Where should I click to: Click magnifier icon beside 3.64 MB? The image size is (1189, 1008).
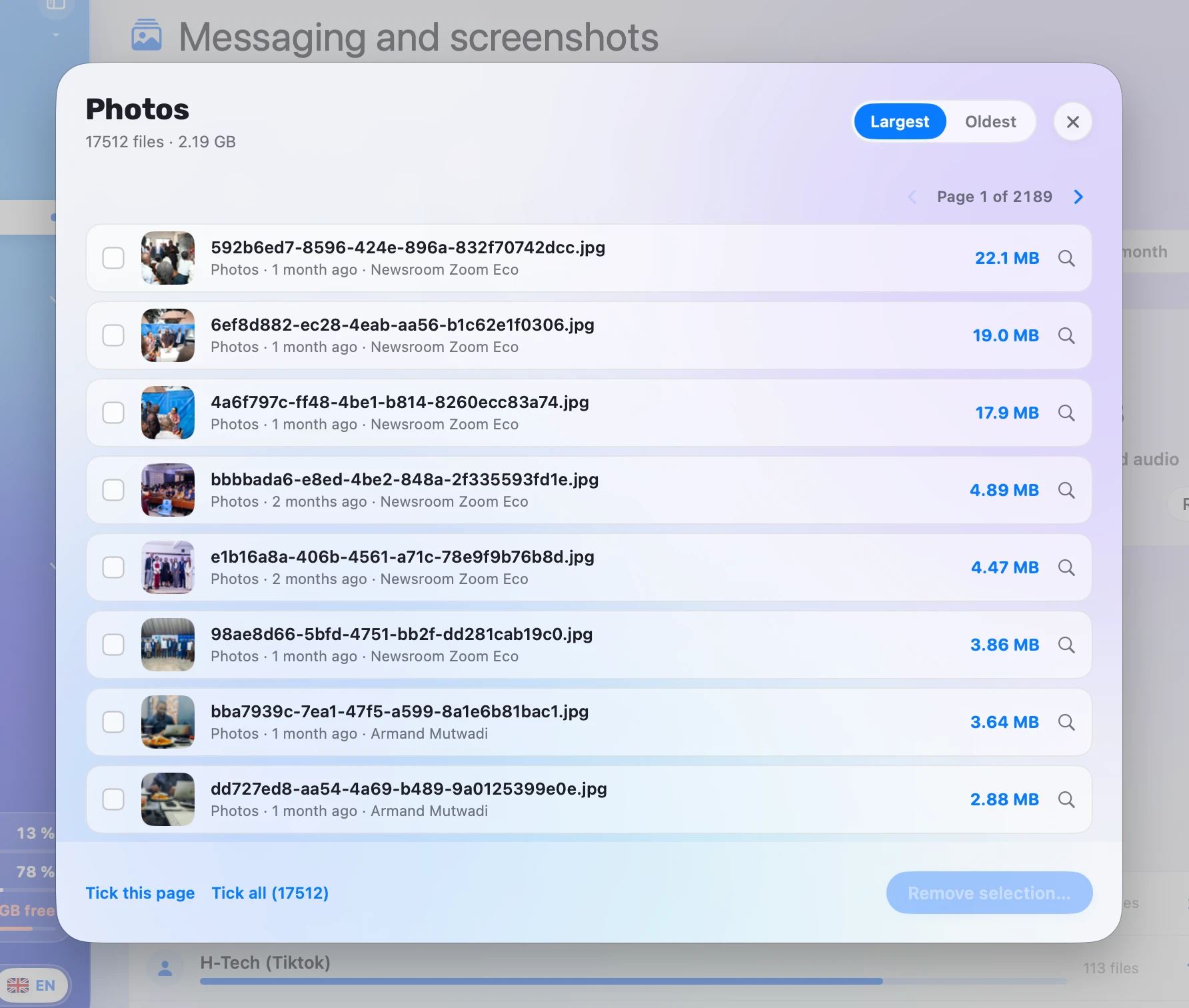pyautogui.click(x=1066, y=723)
